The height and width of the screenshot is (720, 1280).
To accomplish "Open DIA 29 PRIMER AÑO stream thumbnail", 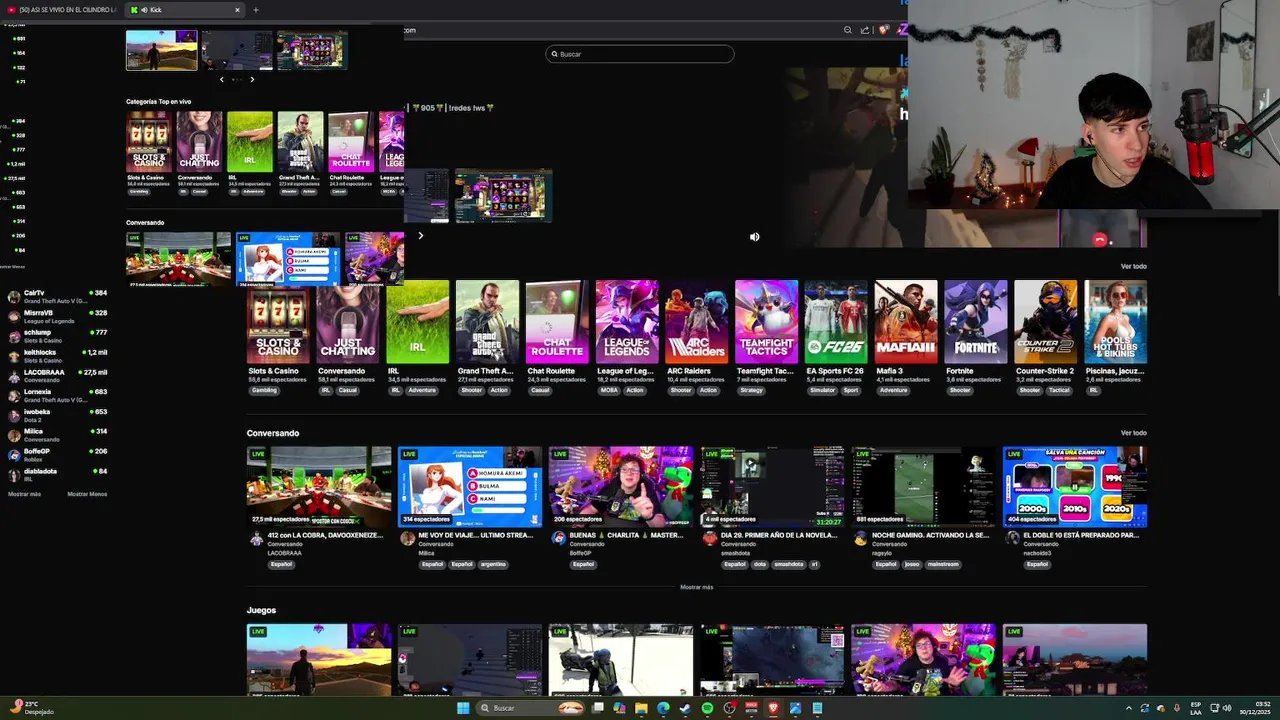I will 772,487.
